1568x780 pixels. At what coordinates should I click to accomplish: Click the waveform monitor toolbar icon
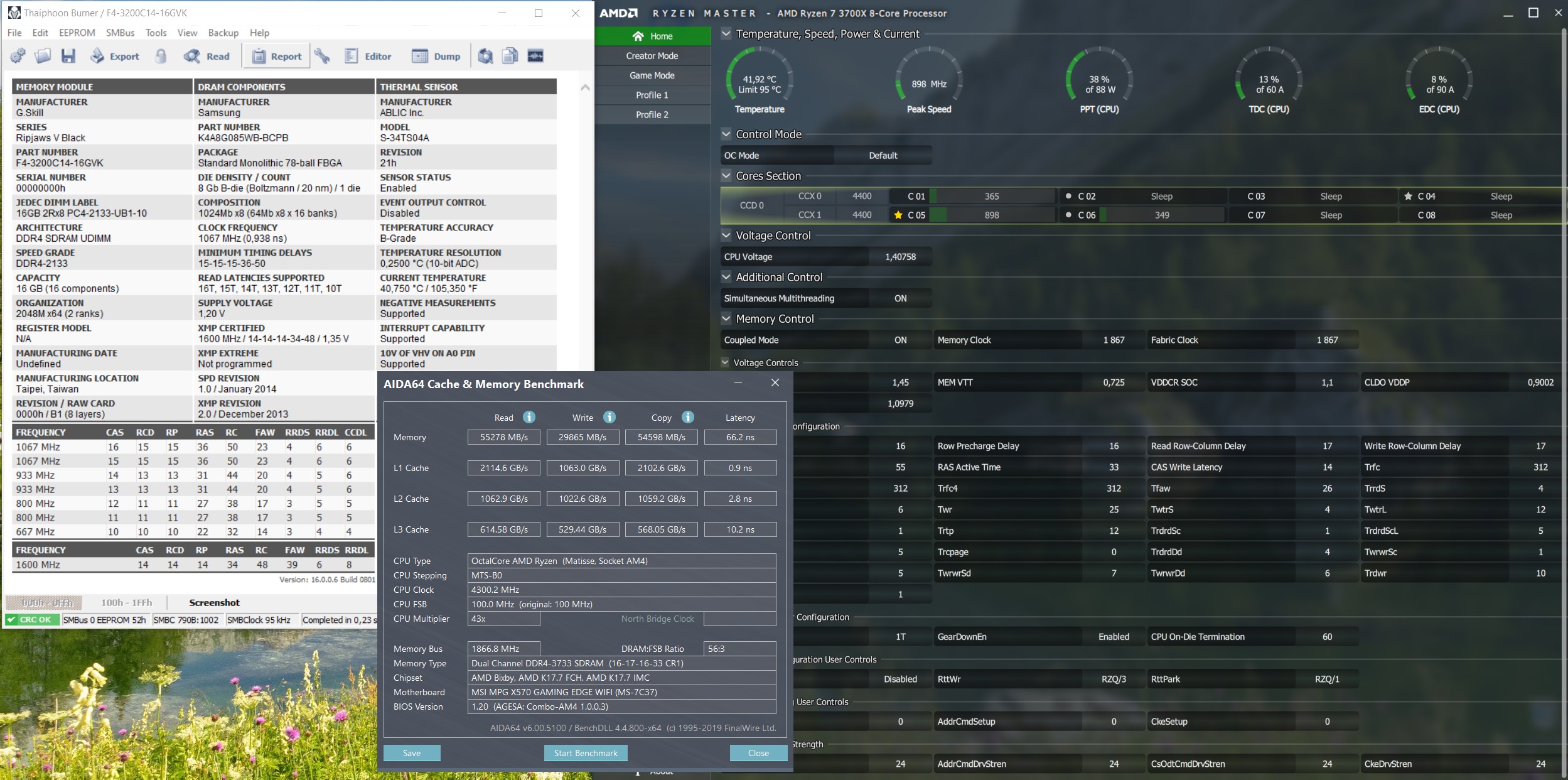(535, 56)
